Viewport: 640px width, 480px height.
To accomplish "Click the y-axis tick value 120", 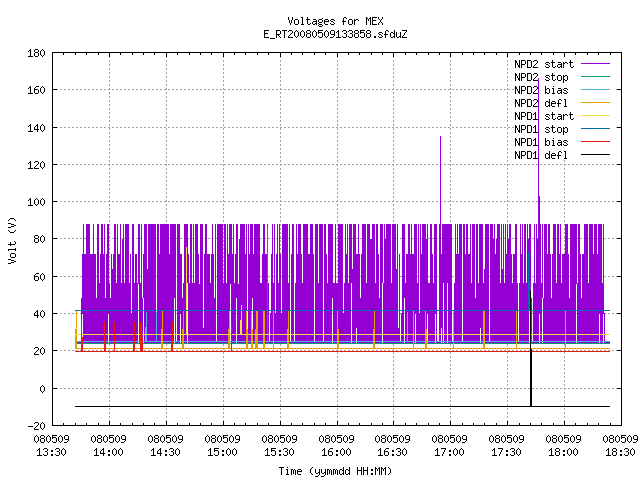I will [36, 164].
